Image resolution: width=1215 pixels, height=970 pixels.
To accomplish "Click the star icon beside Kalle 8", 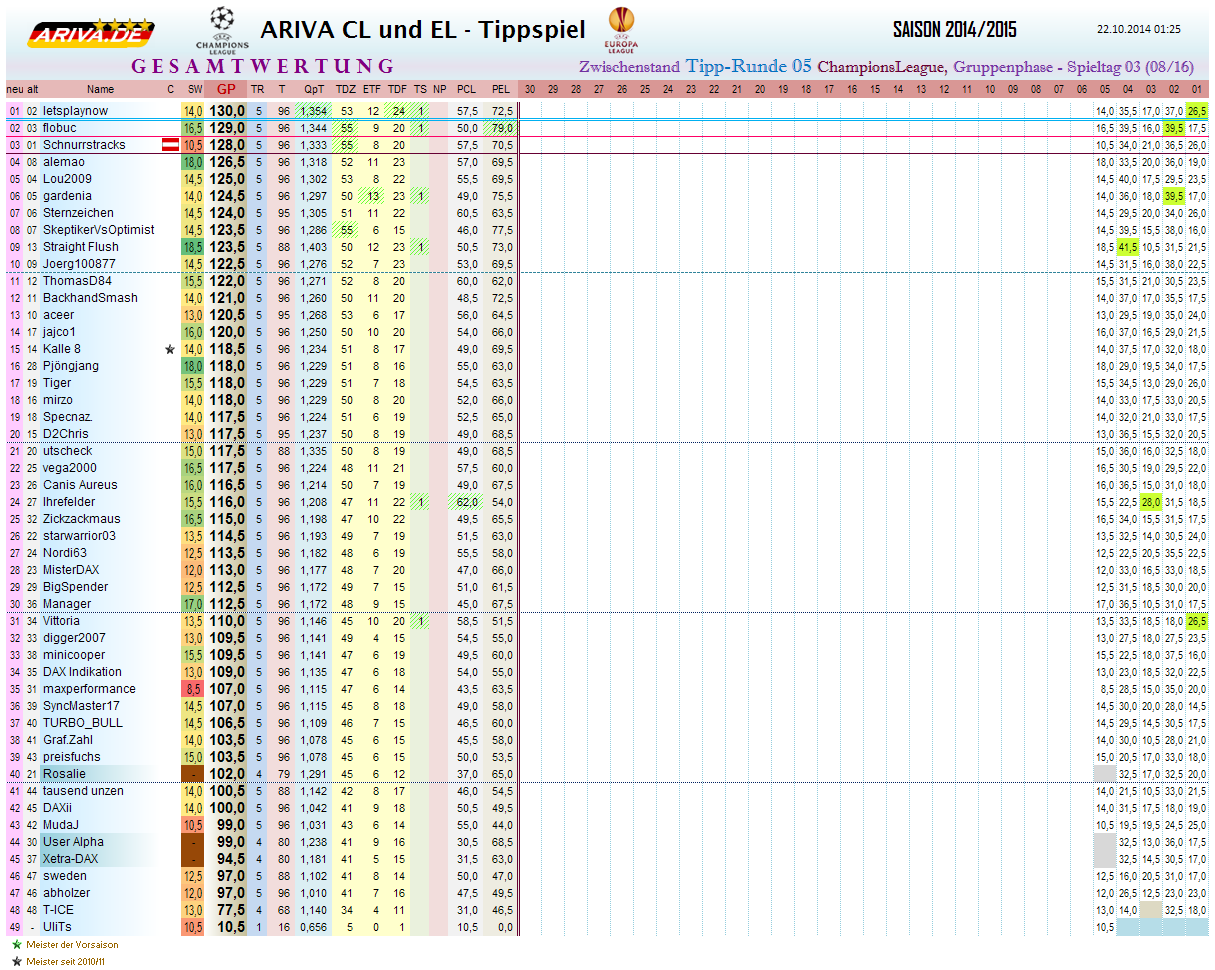I will coord(170,349).
